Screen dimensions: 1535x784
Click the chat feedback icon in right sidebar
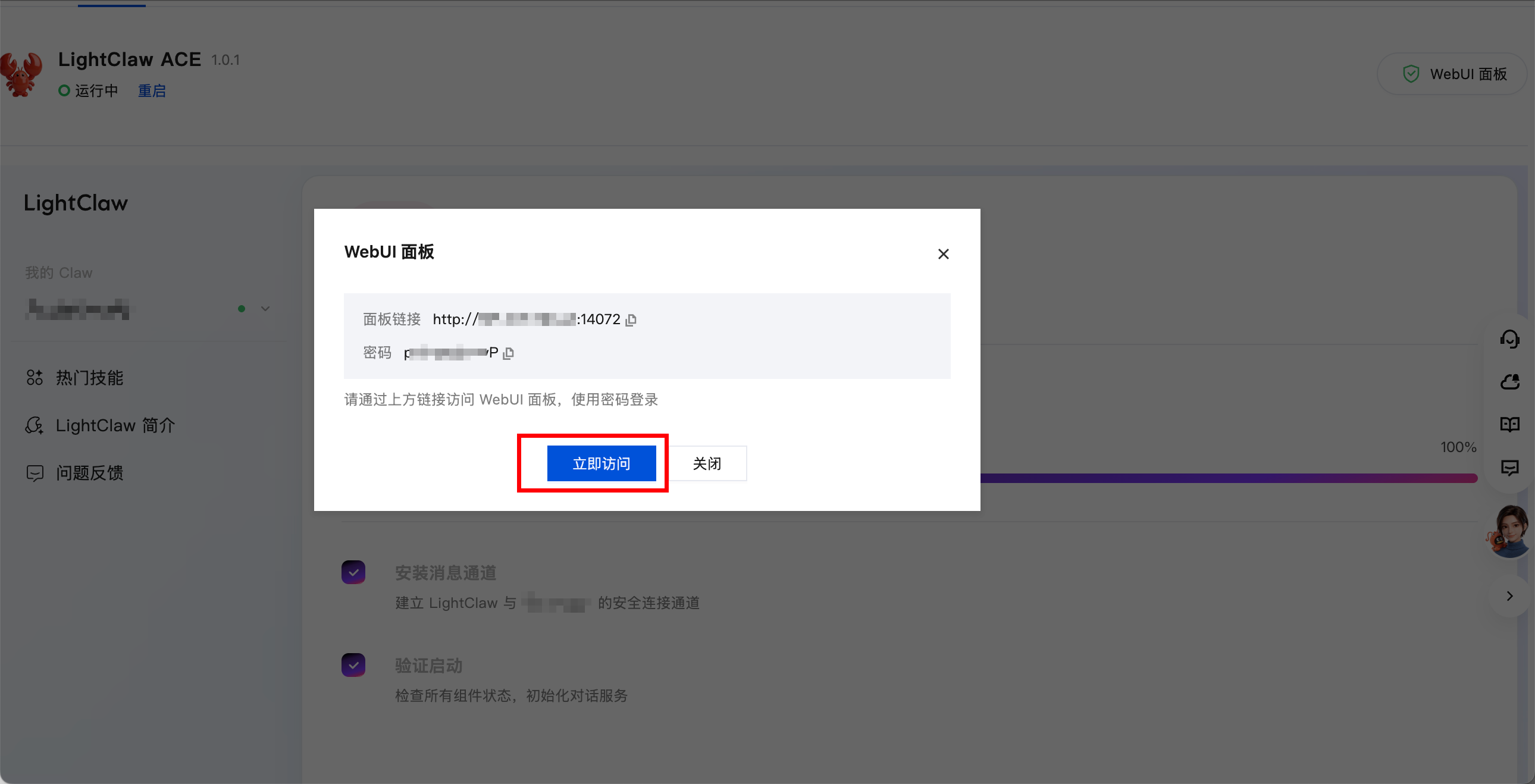tap(1511, 468)
